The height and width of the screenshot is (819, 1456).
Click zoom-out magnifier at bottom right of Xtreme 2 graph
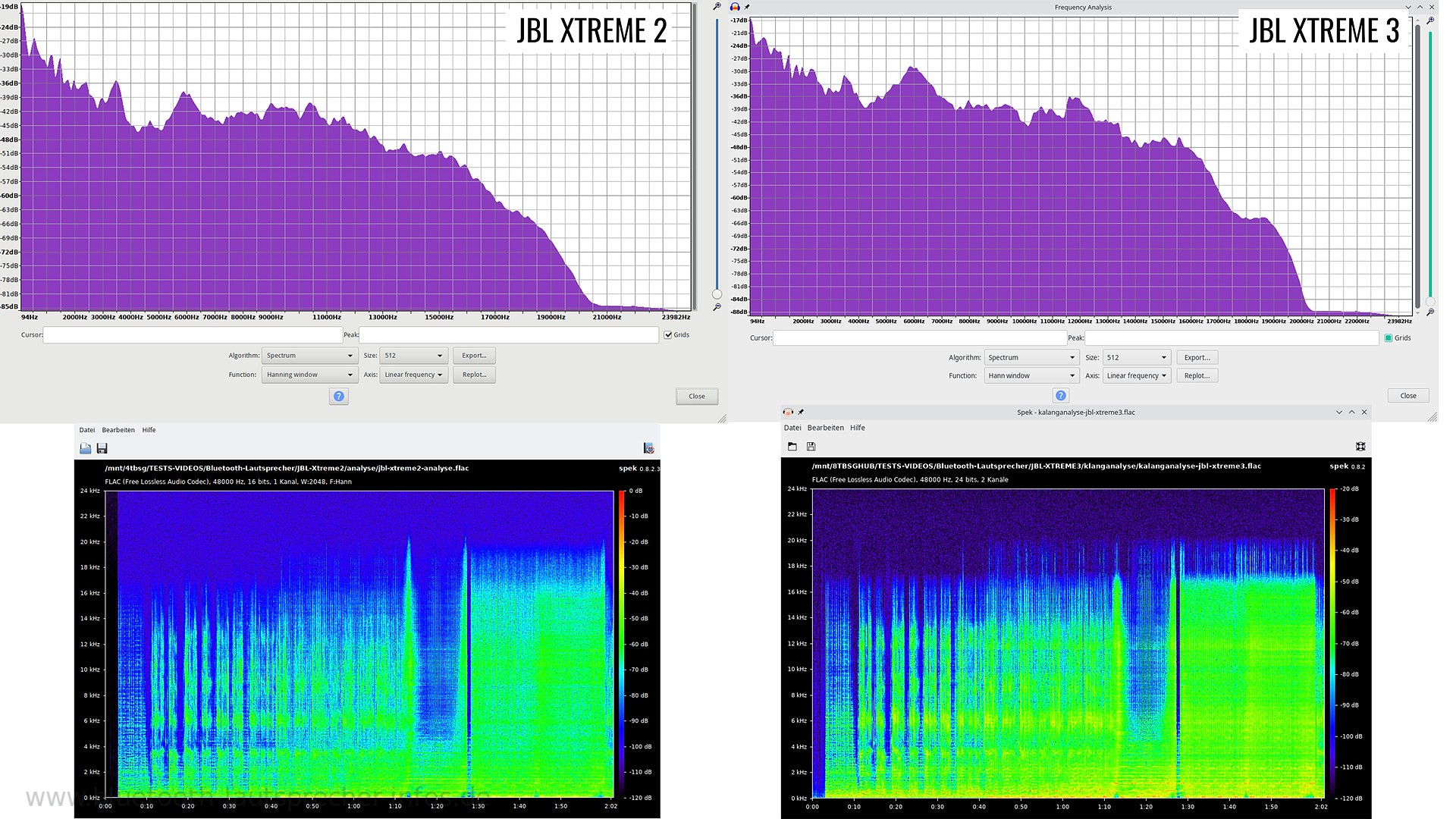[x=717, y=307]
